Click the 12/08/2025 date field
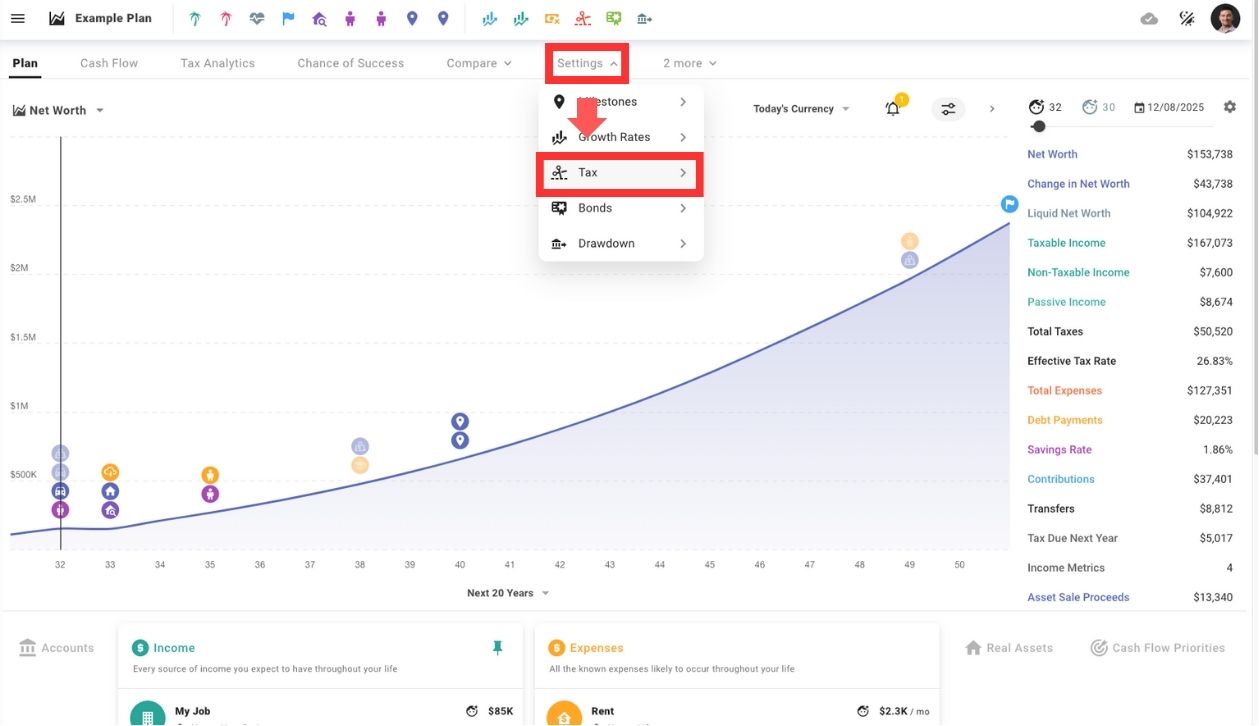1259x726 pixels. [1169, 107]
